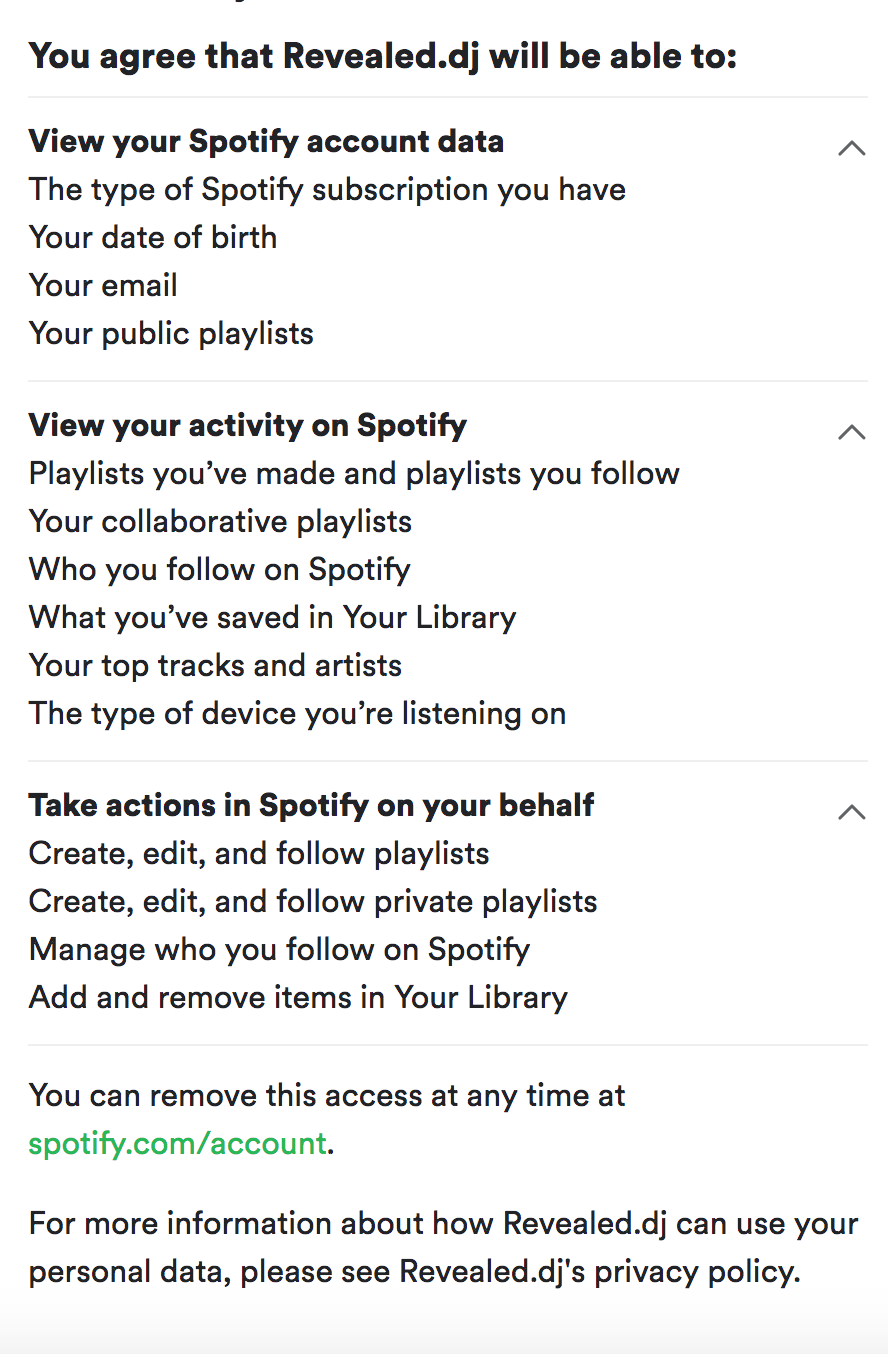Click the You agree that Revealed.dj title

(x=383, y=56)
